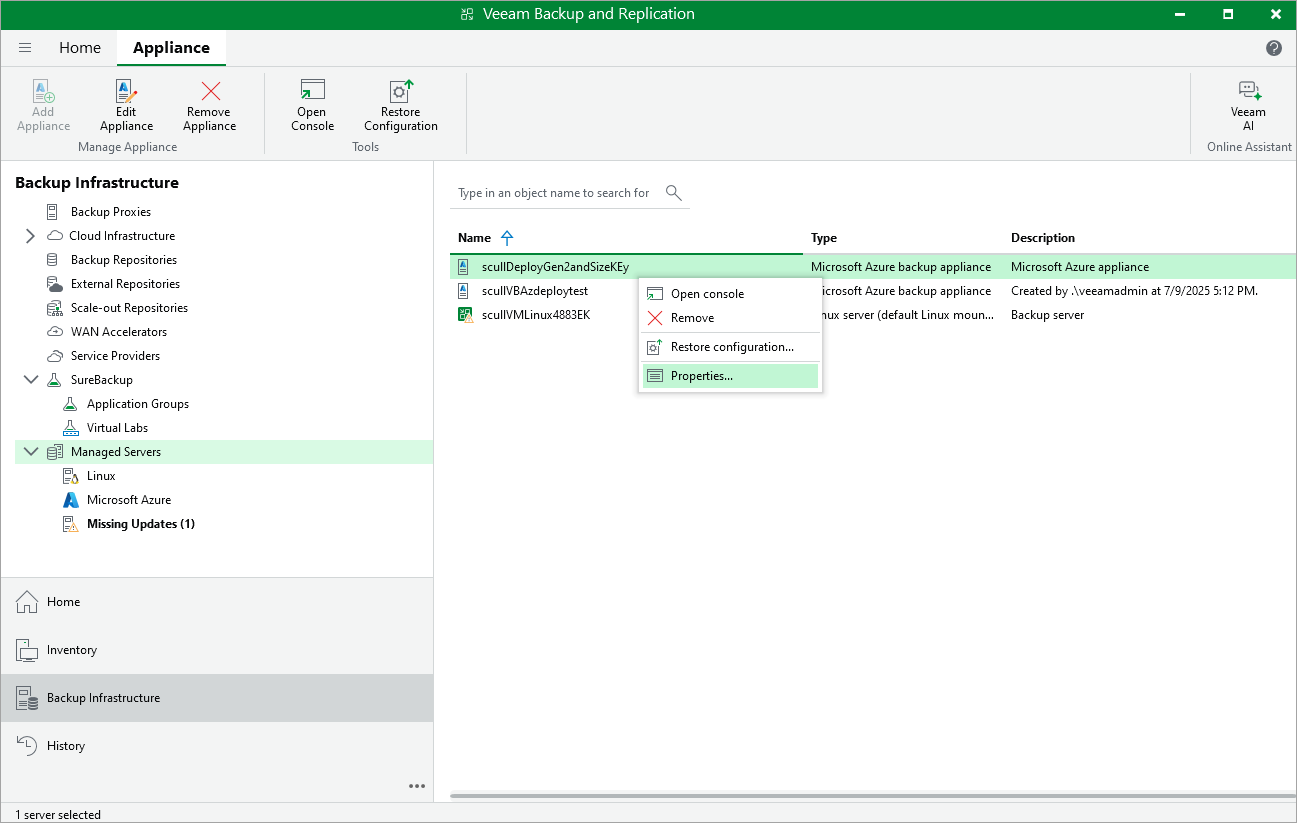Click the External Repositories cloud icon
Screen dimensions: 1297x823
(x=54, y=284)
